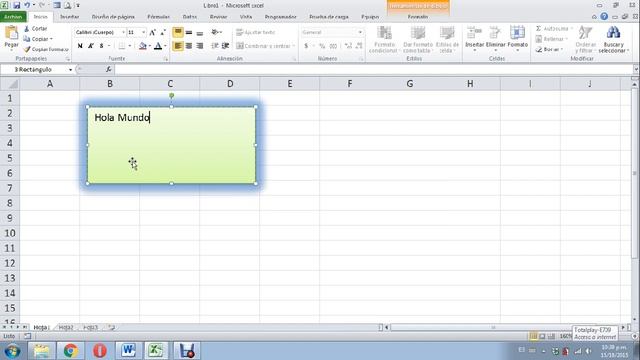Image resolution: width=640 pixels, height=360 pixels.
Task: Click the decrease indent icon
Action: pos(215,46)
